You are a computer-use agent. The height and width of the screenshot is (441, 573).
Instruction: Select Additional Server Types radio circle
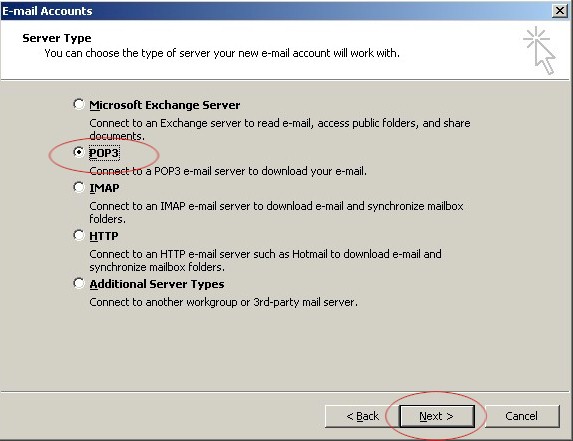(x=79, y=283)
